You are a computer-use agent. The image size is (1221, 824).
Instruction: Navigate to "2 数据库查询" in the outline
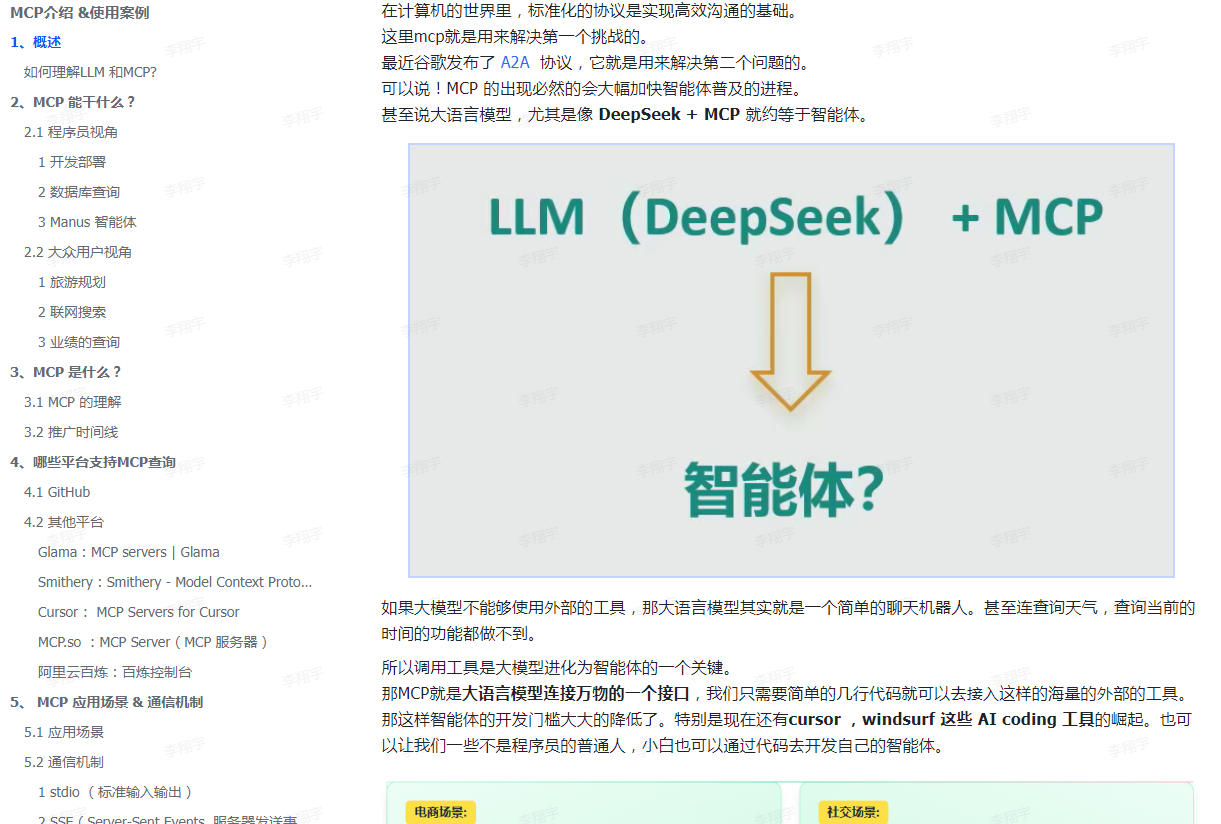coord(79,192)
